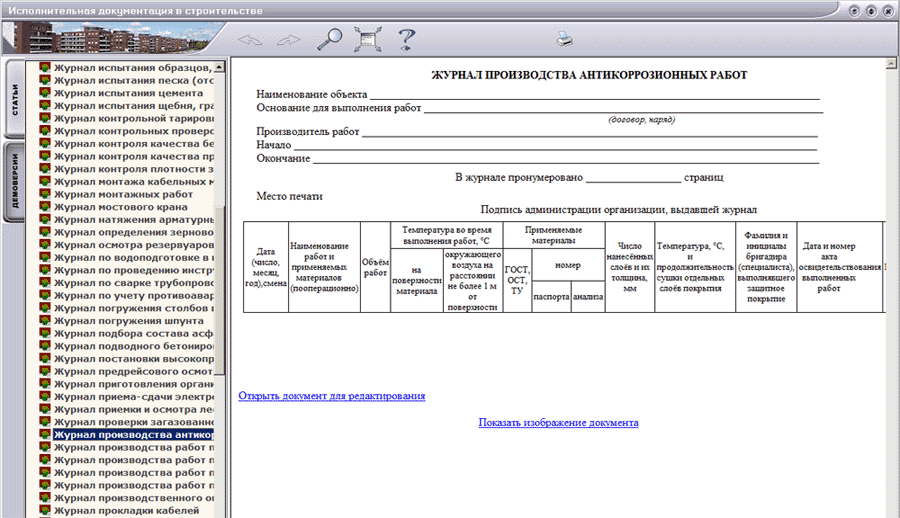The image size is (900, 518).
Task: Select Журнал подводного бетонирования item
Action: click(133, 346)
